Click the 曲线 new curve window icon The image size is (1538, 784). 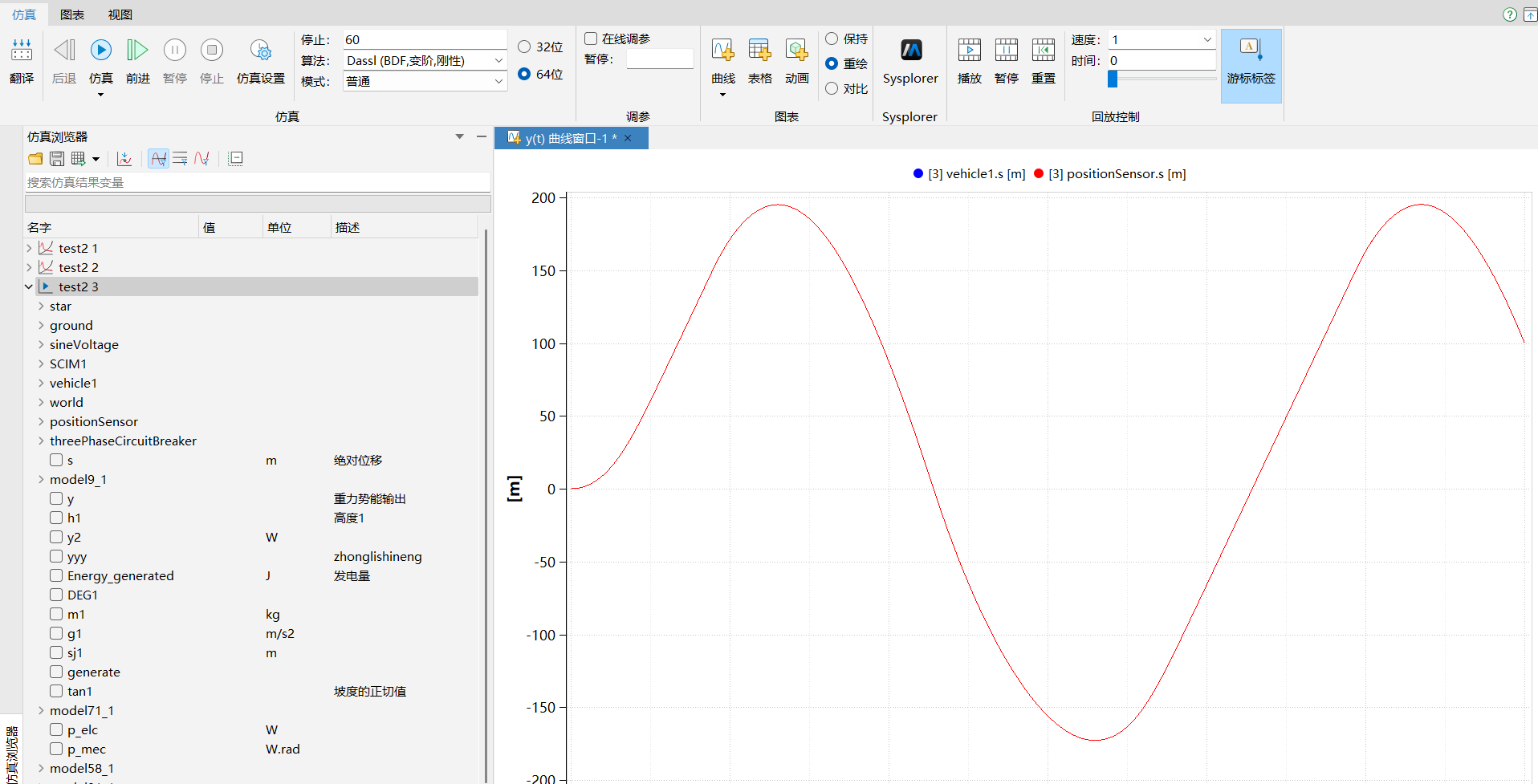click(x=722, y=51)
